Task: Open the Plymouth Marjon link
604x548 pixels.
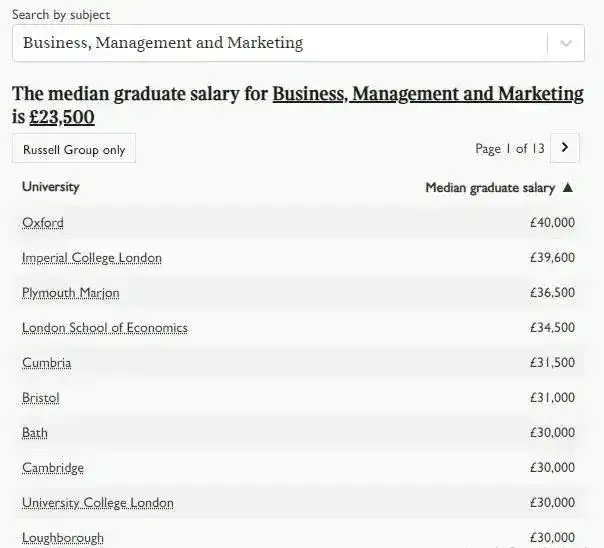Action: click(70, 293)
